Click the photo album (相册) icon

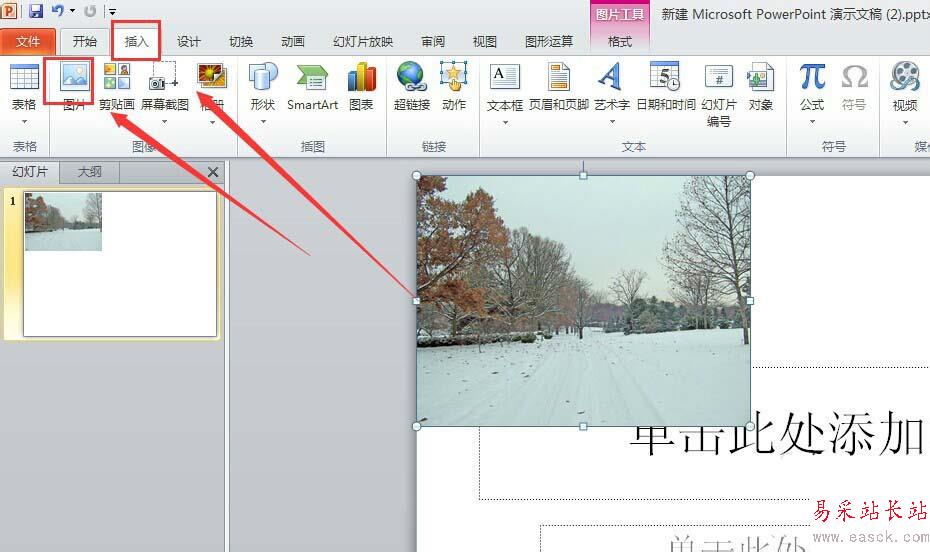[212, 77]
